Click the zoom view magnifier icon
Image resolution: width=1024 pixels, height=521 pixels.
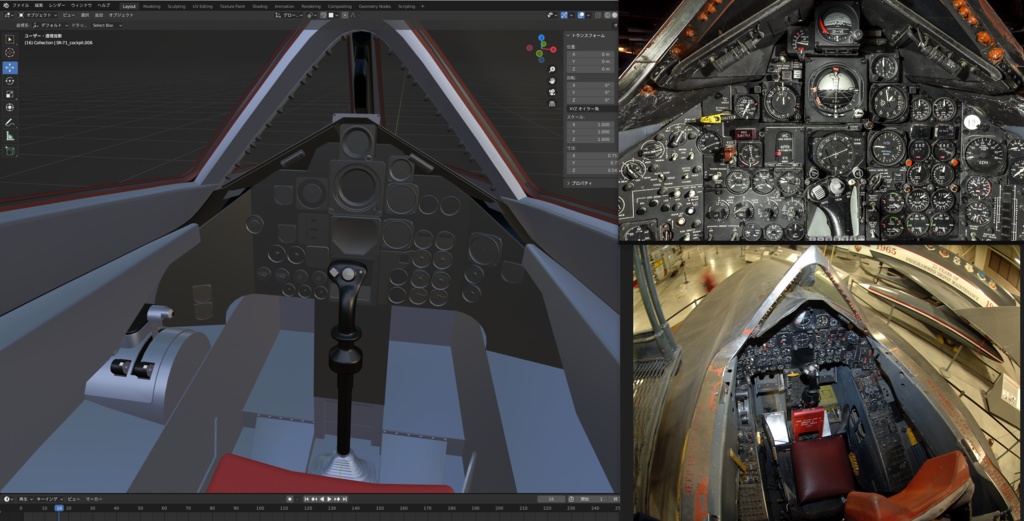coord(552,69)
